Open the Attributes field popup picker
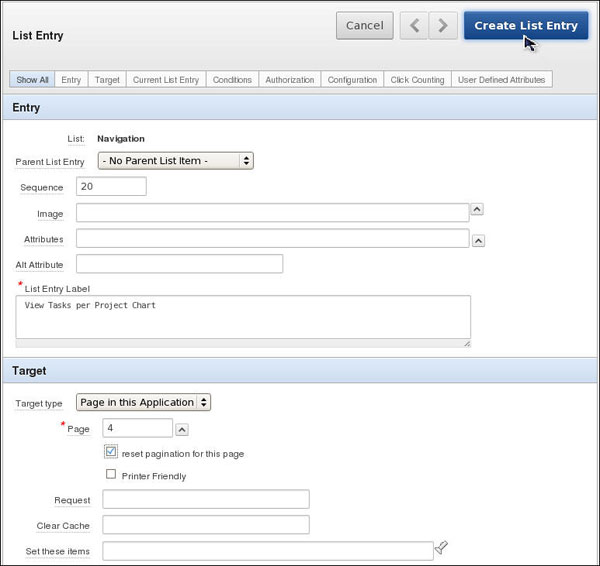The width and height of the screenshot is (600, 566). click(478, 240)
